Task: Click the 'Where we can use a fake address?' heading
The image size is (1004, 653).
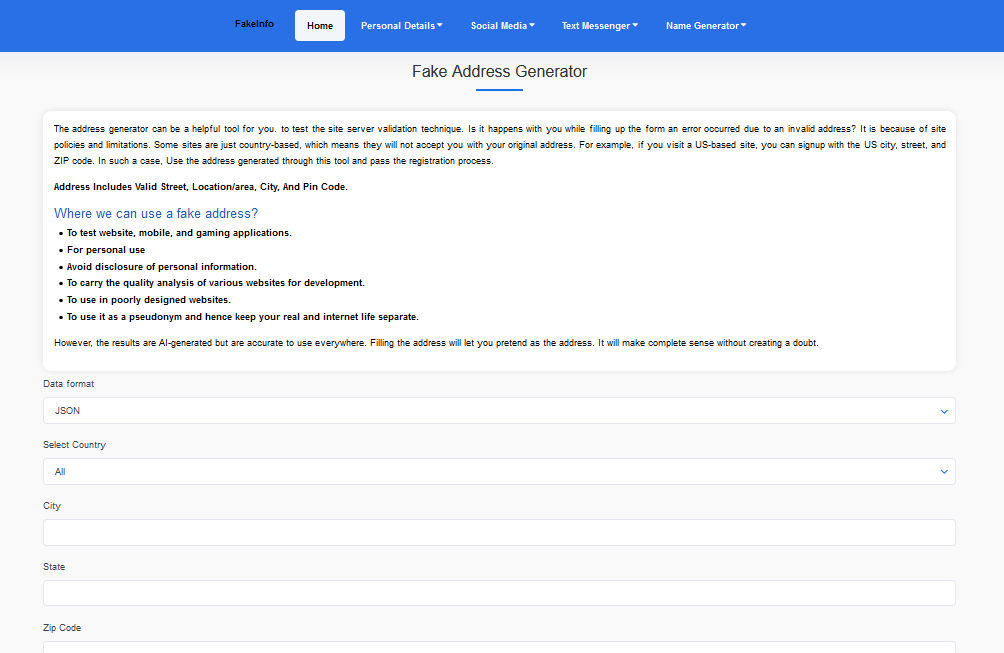Action: point(156,213)
